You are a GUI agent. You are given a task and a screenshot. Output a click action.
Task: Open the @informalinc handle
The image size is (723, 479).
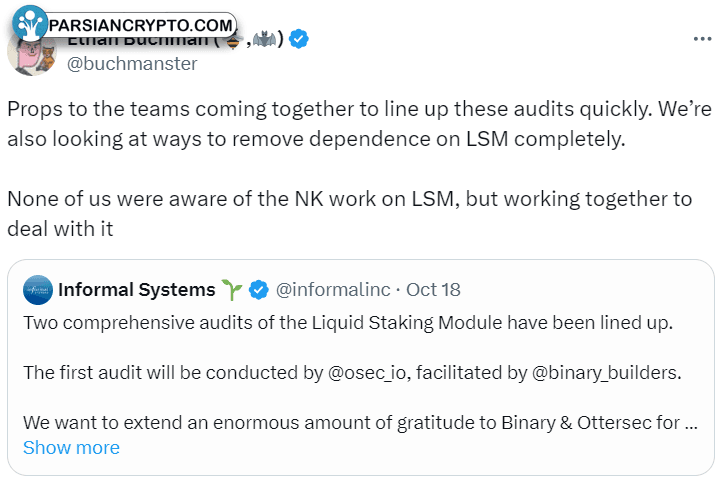[332, 290]
